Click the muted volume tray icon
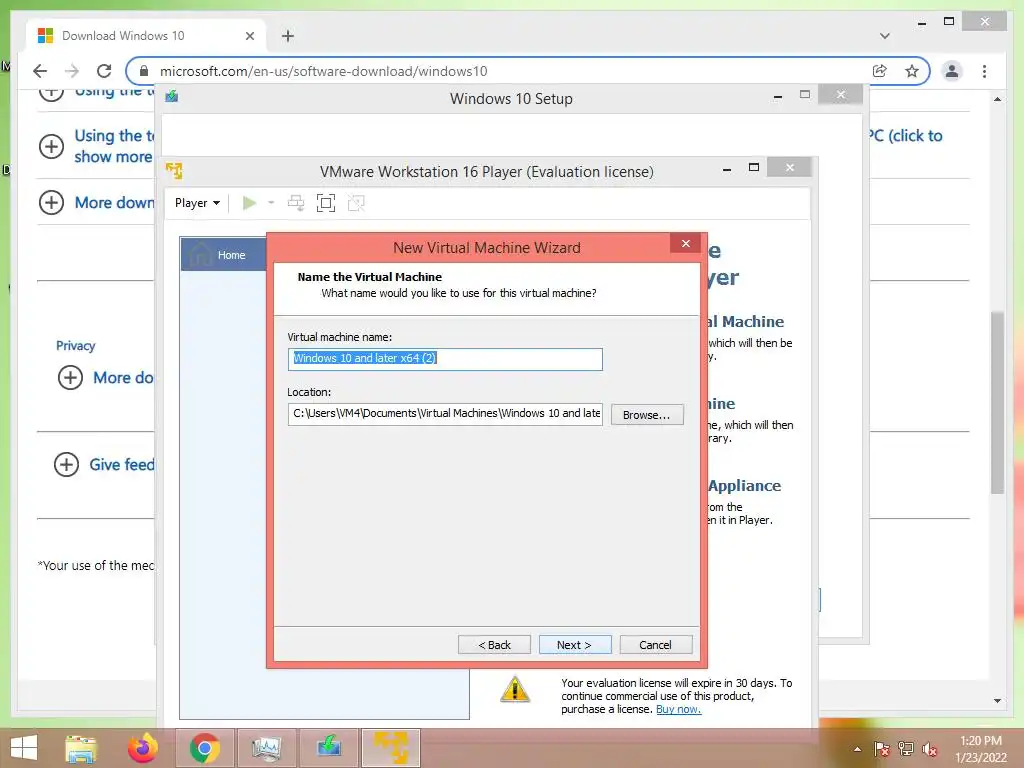 click(x=930, y=749)
